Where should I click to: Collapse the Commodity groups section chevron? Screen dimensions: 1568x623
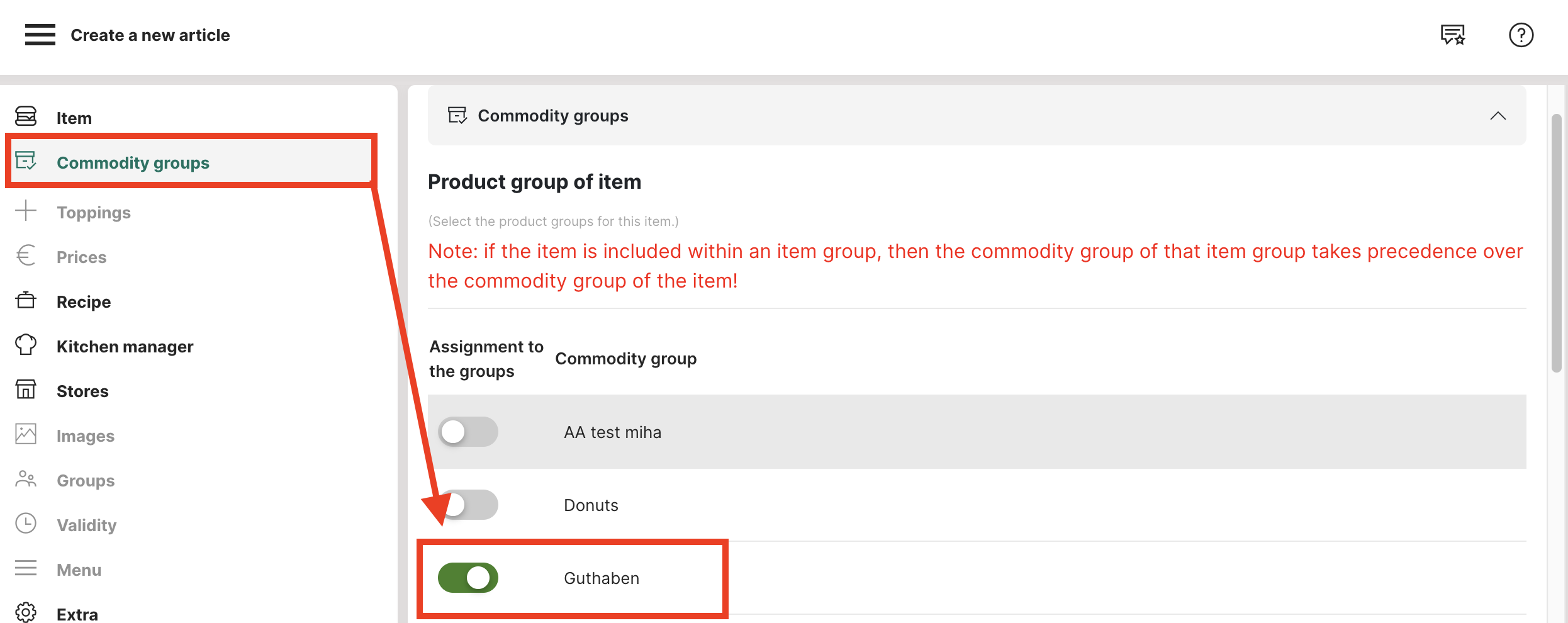(x=1498, y=116)
